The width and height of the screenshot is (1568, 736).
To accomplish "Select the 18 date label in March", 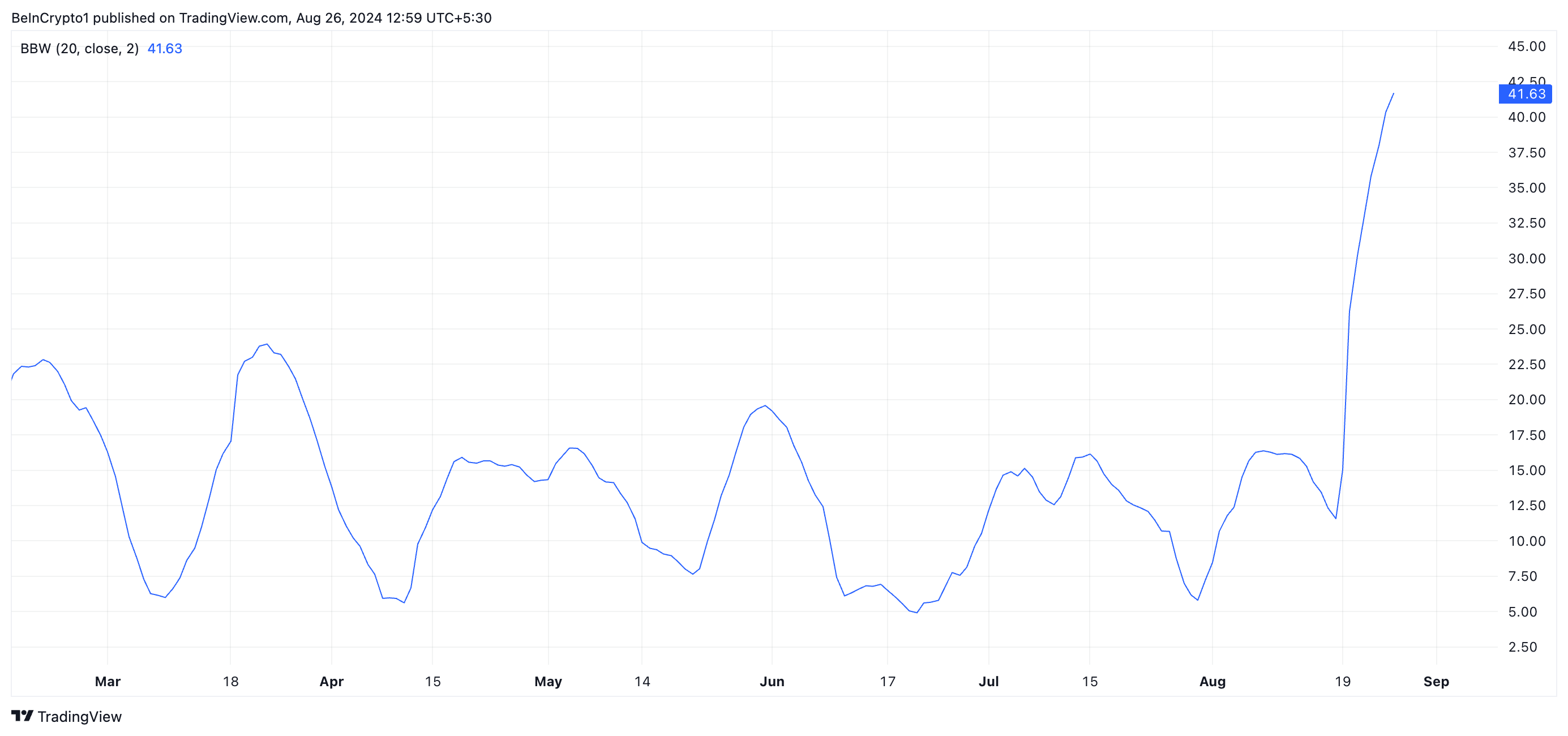I will click(231, 682).
